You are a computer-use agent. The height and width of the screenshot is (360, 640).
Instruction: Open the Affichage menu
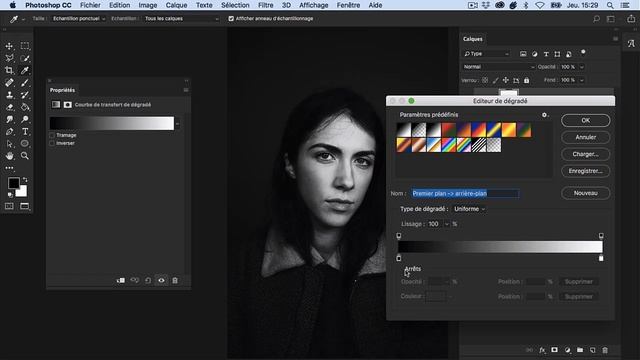tap(313, 5)
